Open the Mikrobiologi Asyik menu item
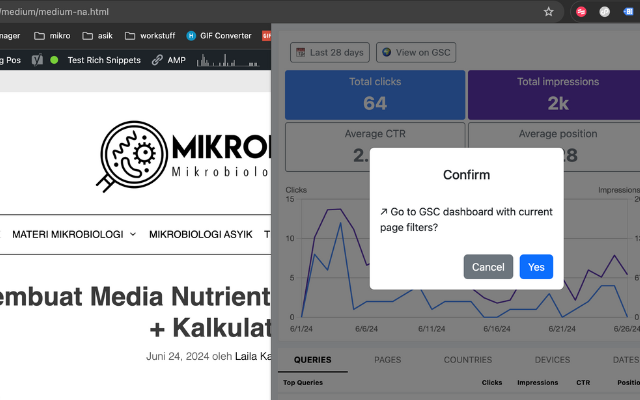Screen dimensions: 640x400 pyautogui.click(x=201, y=234)
